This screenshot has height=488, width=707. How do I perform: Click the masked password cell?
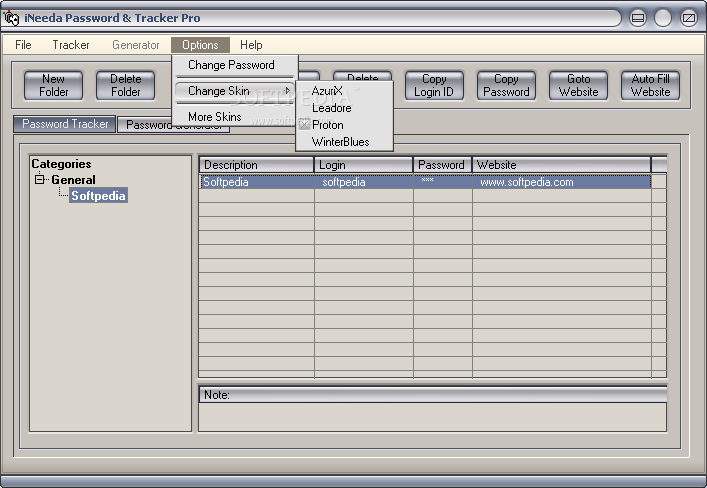[x=443, y=182]
